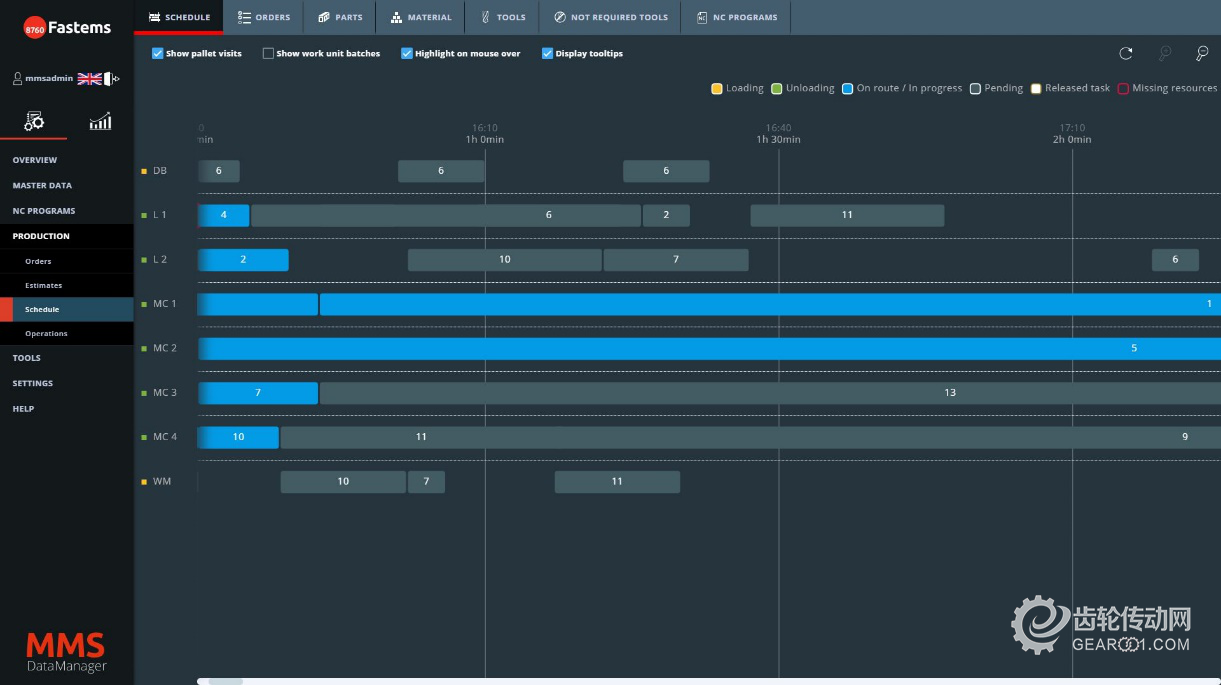Click the Fastems 8760 logo
The height and width of the screenshot is (685, 1221).
[67, 29]
